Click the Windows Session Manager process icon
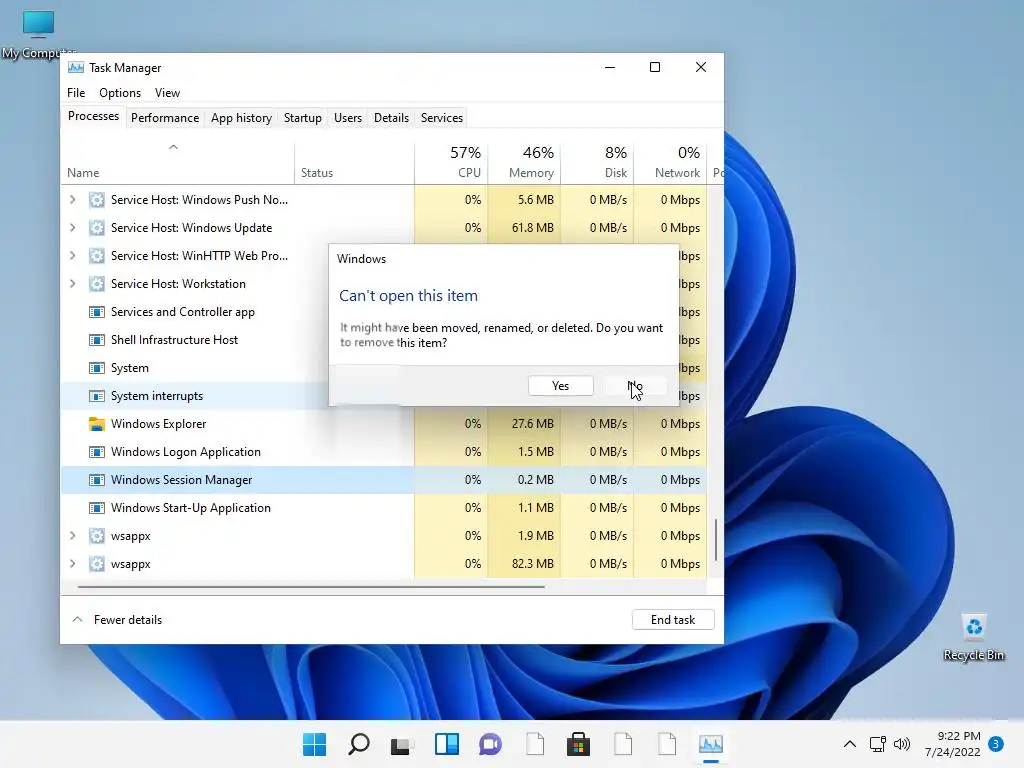This screenshot has width=1024, height=768. (x=97, y=480)
